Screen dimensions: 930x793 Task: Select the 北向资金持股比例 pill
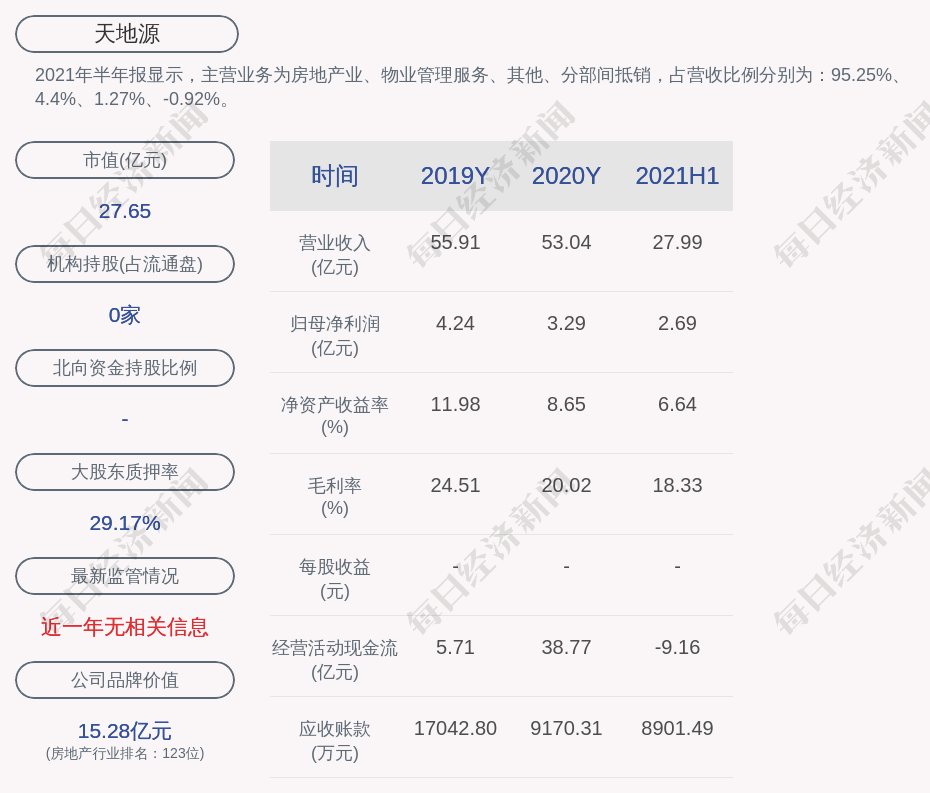point(125,368)
